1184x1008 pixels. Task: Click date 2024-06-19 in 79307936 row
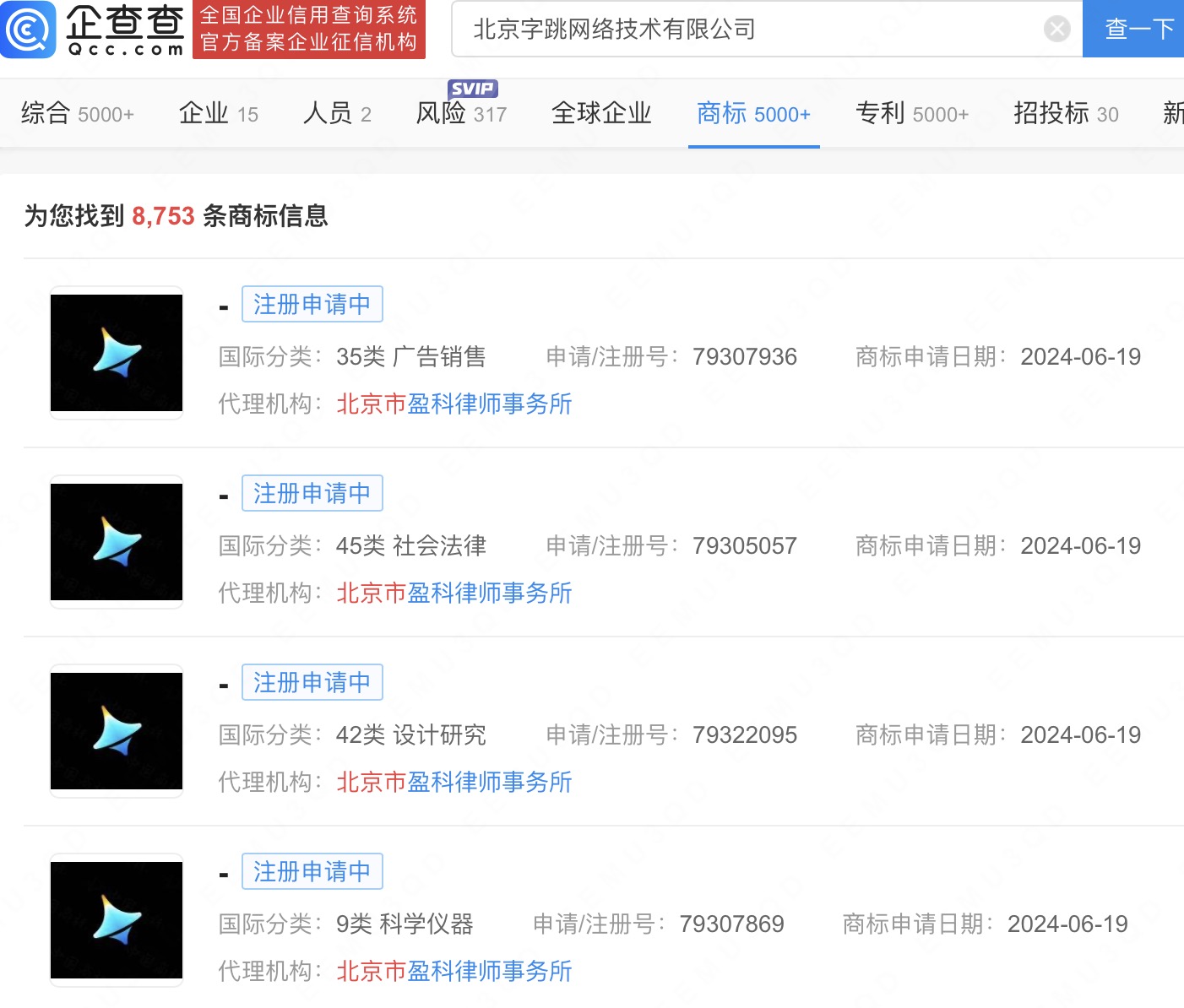(1081, 357)
